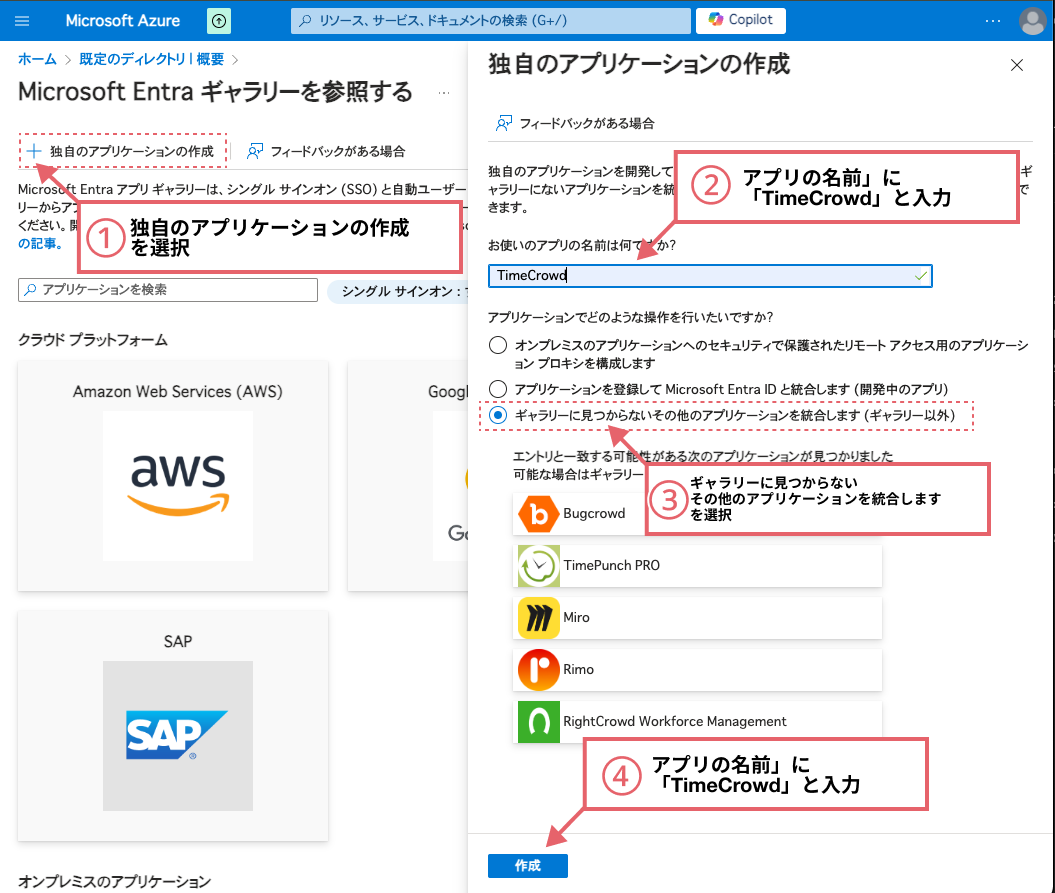Select the non-gallery application radio option

[497, 414]
